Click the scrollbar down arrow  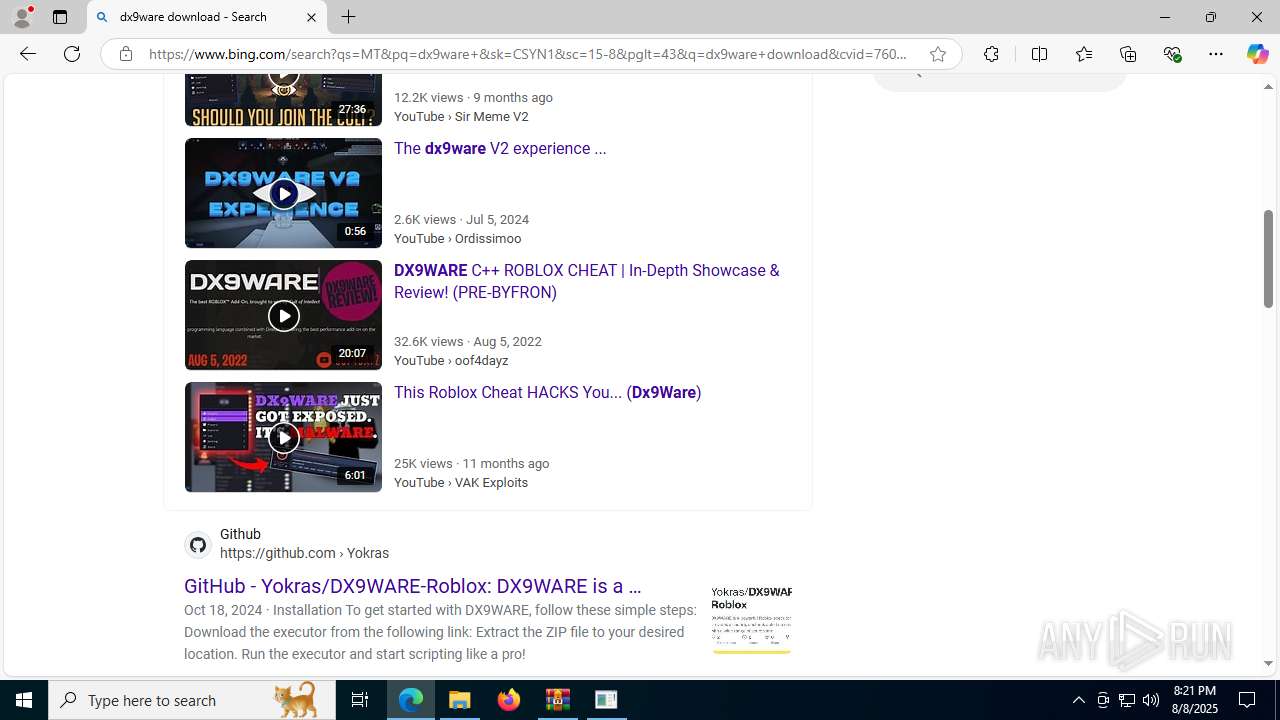pyautogui.click(x=1268, y=664)
